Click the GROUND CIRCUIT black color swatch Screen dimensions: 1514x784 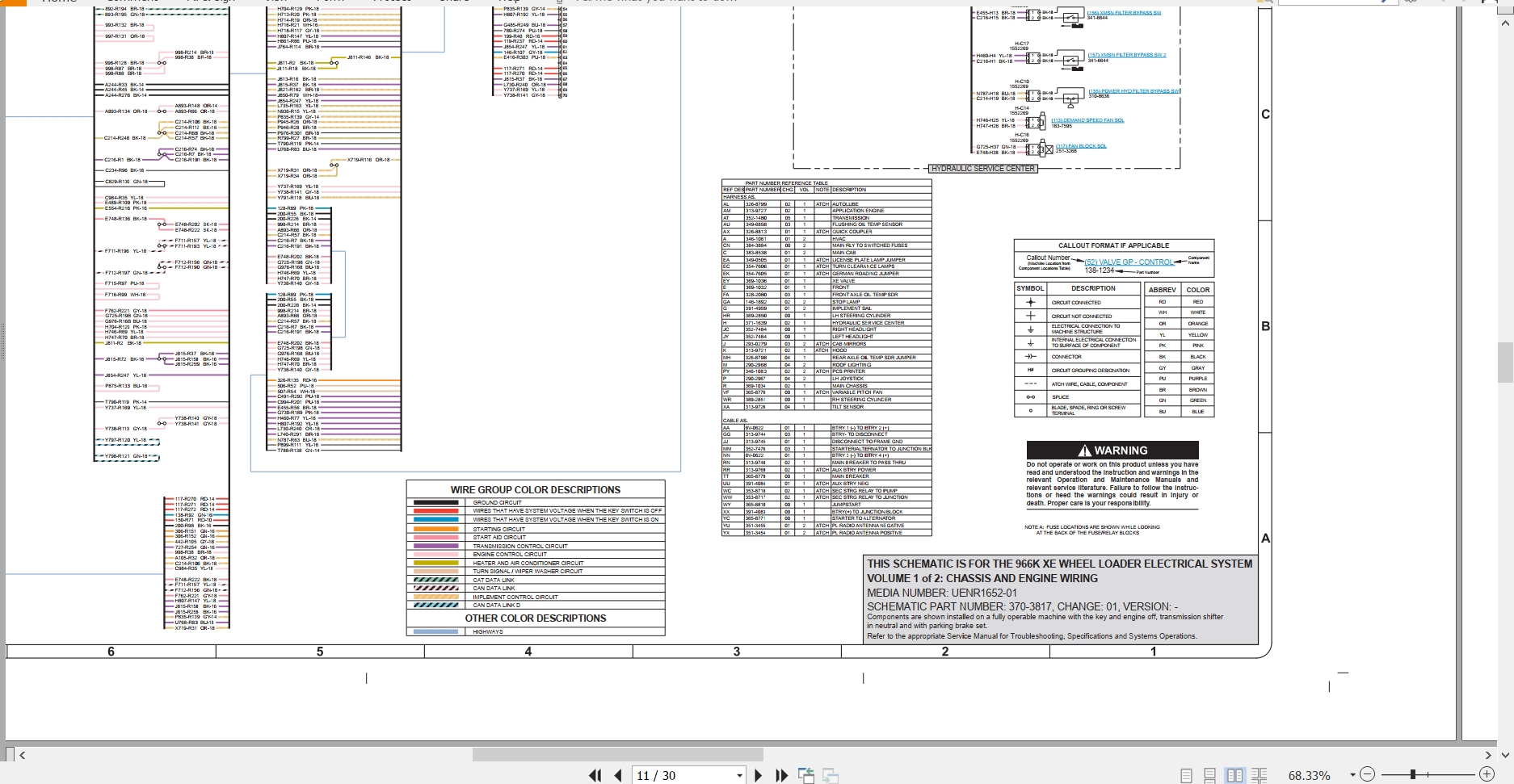tap(436, 502)
